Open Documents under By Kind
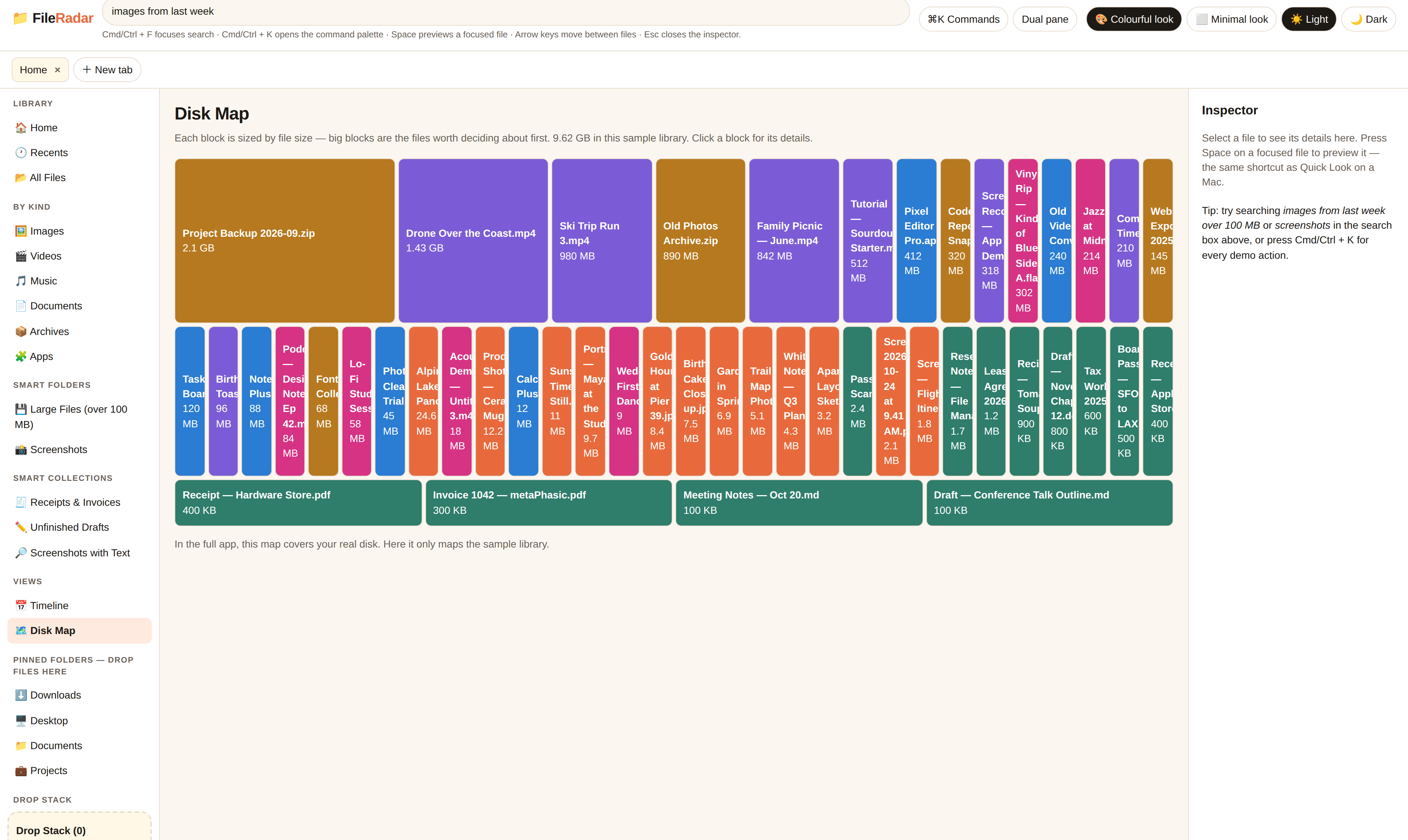Viewport: 1408px width, 840px height. (x=79, y=306)
